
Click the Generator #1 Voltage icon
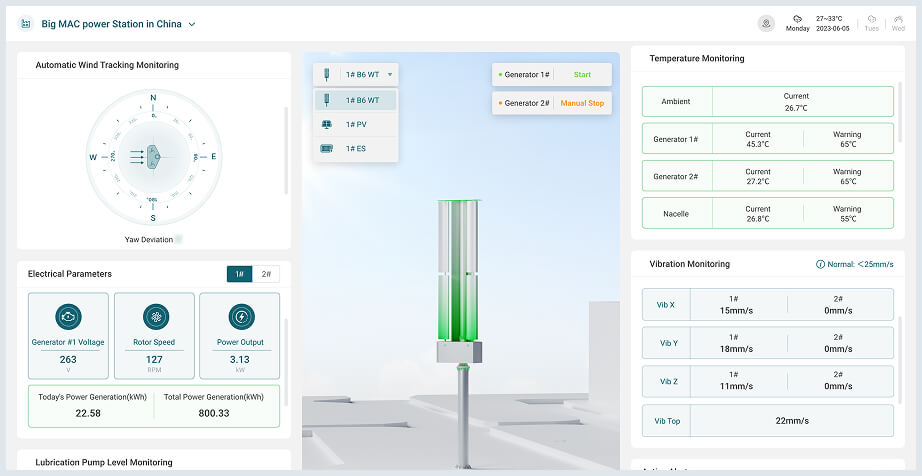click(x=68, y=317)
